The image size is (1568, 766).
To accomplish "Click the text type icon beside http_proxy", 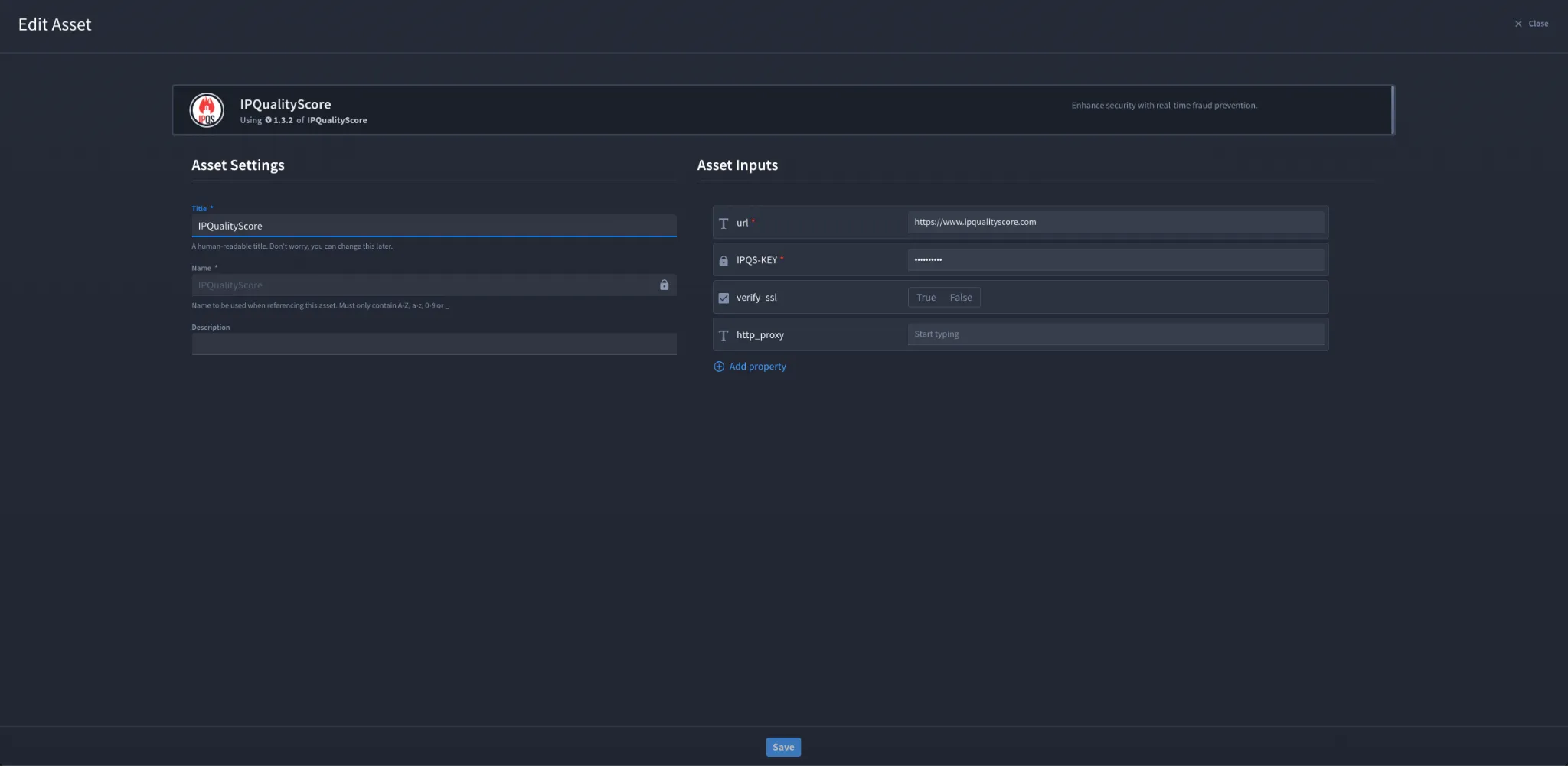I will [x=724, y=335].
